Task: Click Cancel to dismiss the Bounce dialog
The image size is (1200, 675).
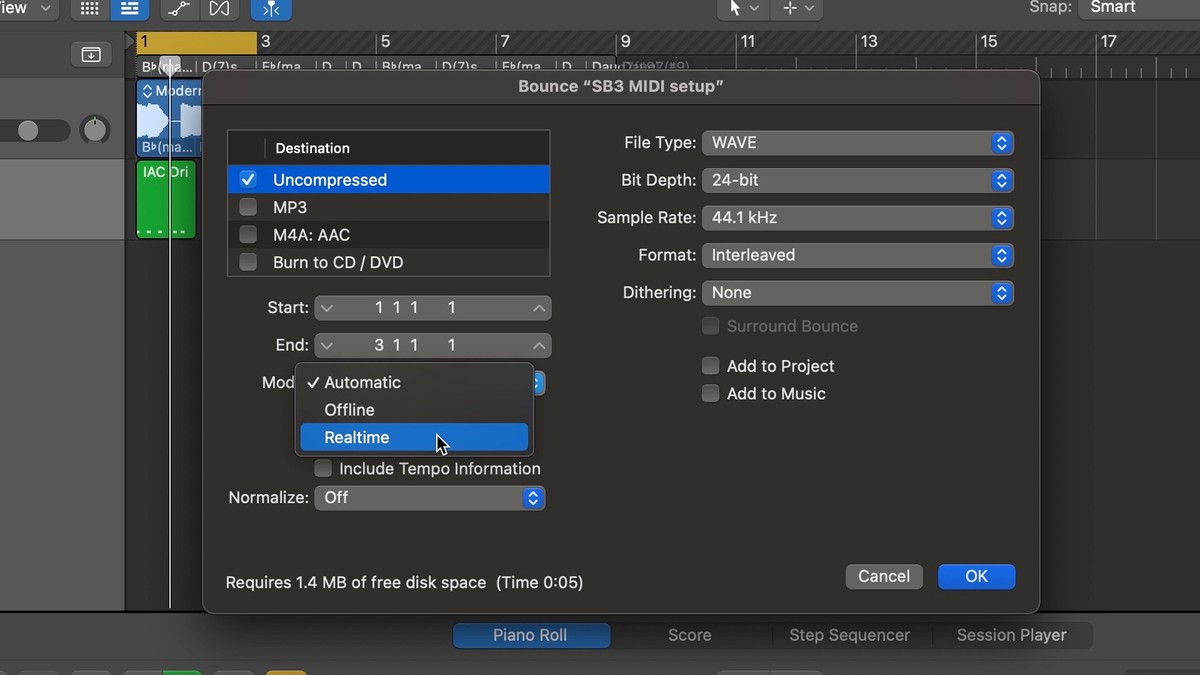Action: point(884,576)
